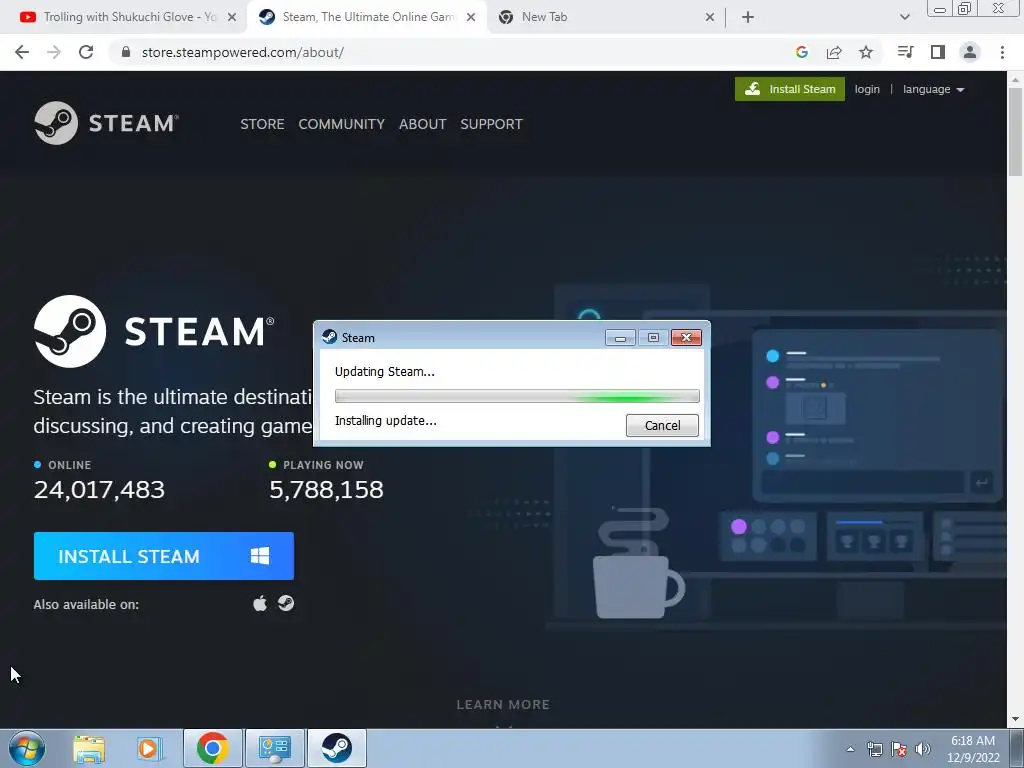Viewport: 1024px width, 768px height.
Task: Open the tab search dropdown arrow
Action: tap(904, 17)
